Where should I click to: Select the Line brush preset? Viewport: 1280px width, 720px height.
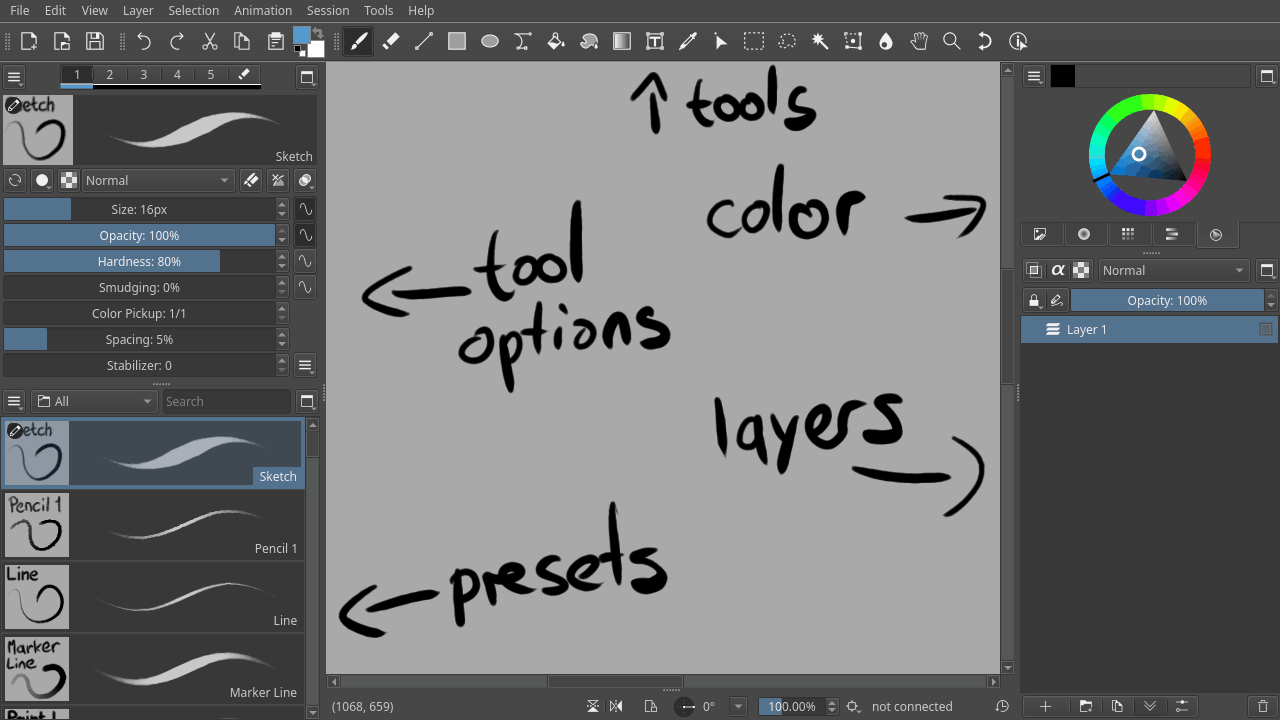[153, 596]
